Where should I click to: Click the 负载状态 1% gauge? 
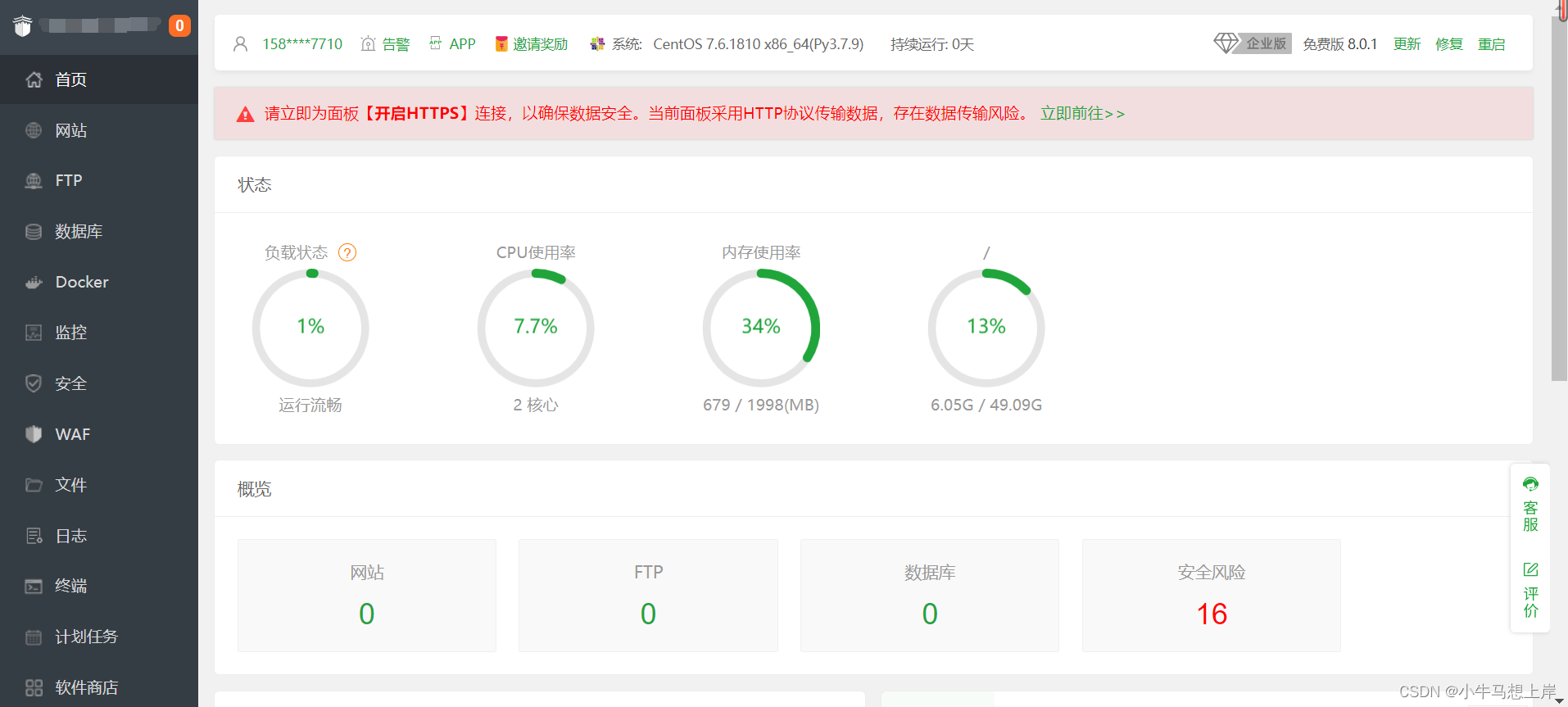click(310, 328)
